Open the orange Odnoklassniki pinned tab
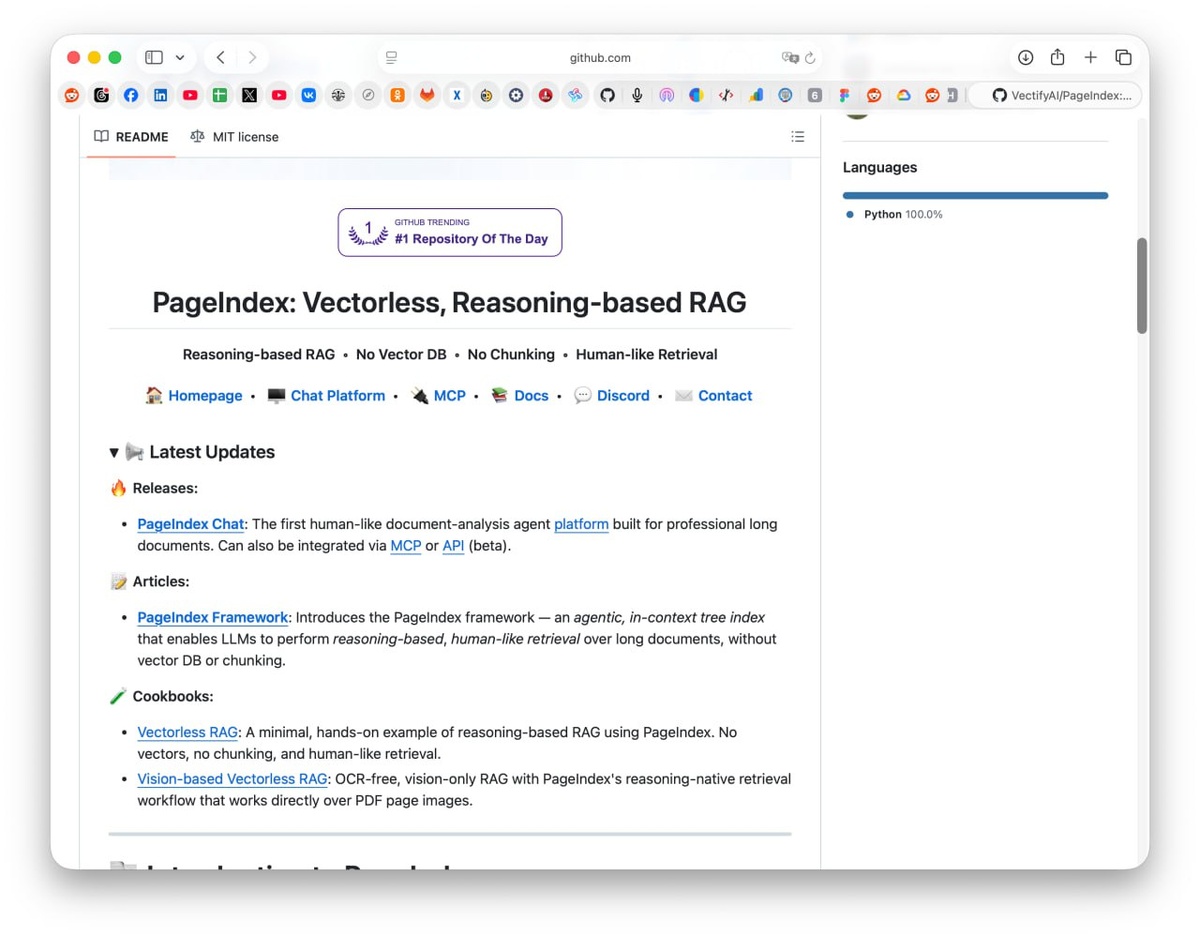Image resolution: width=1200 pixels, height=936 pixels. [398, 95]
